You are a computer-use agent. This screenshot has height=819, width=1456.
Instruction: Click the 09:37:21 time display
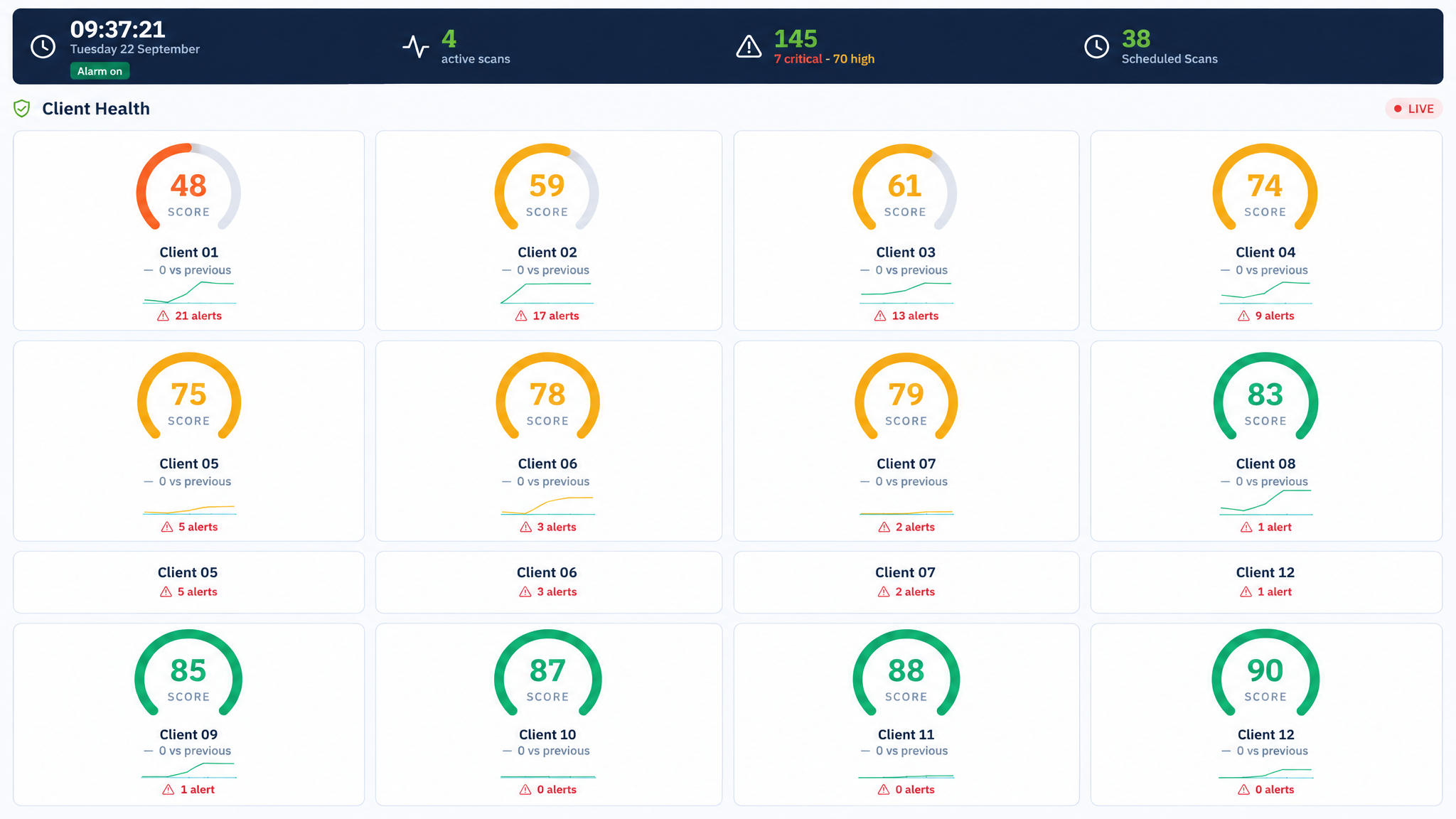tap(117, 29)
